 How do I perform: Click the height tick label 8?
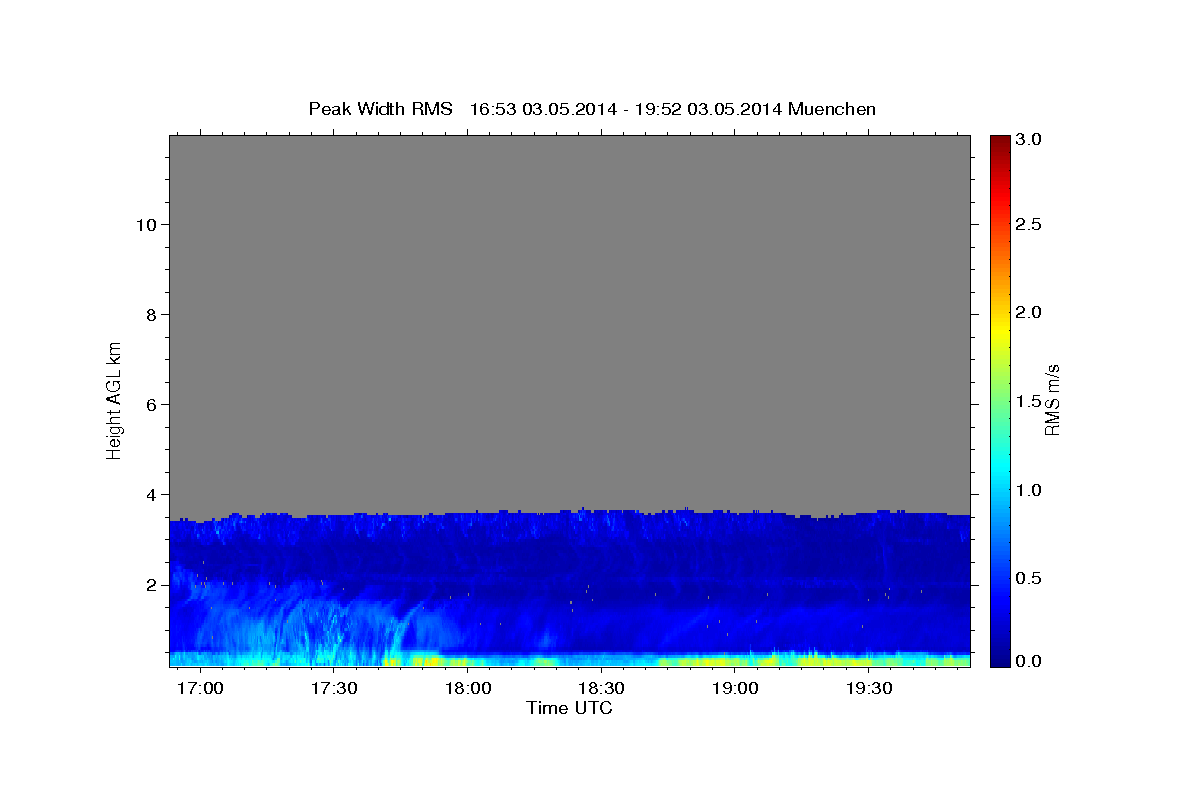click(x=152, y=315)
